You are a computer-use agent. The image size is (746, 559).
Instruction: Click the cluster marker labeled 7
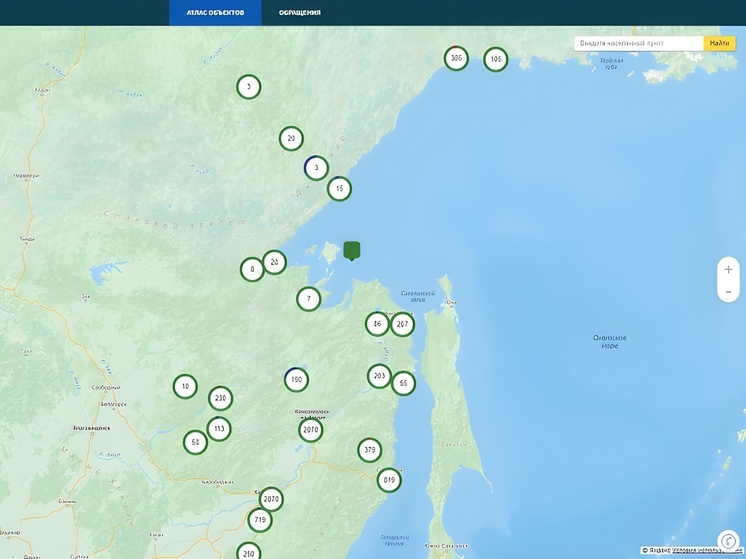[x=309, y=299]
